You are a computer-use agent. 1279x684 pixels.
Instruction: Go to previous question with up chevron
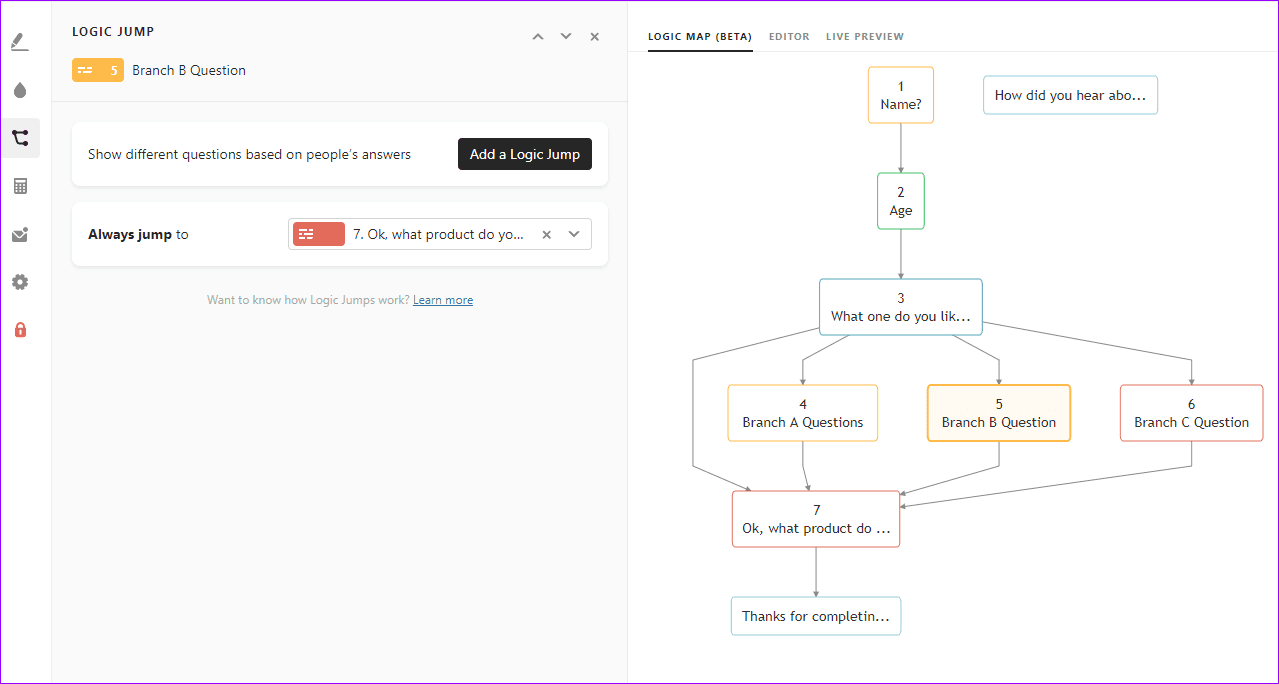pyautogui.click(x=538, y=36)
